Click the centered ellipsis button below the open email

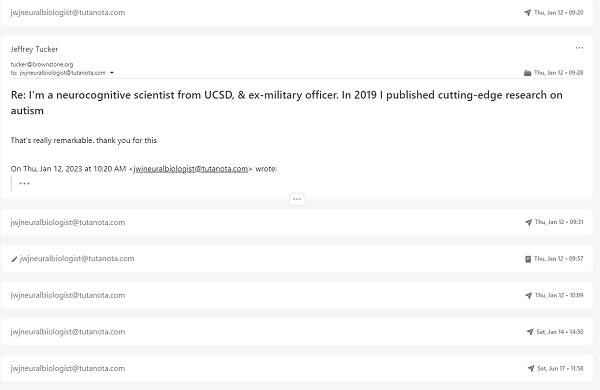[297, 199]
